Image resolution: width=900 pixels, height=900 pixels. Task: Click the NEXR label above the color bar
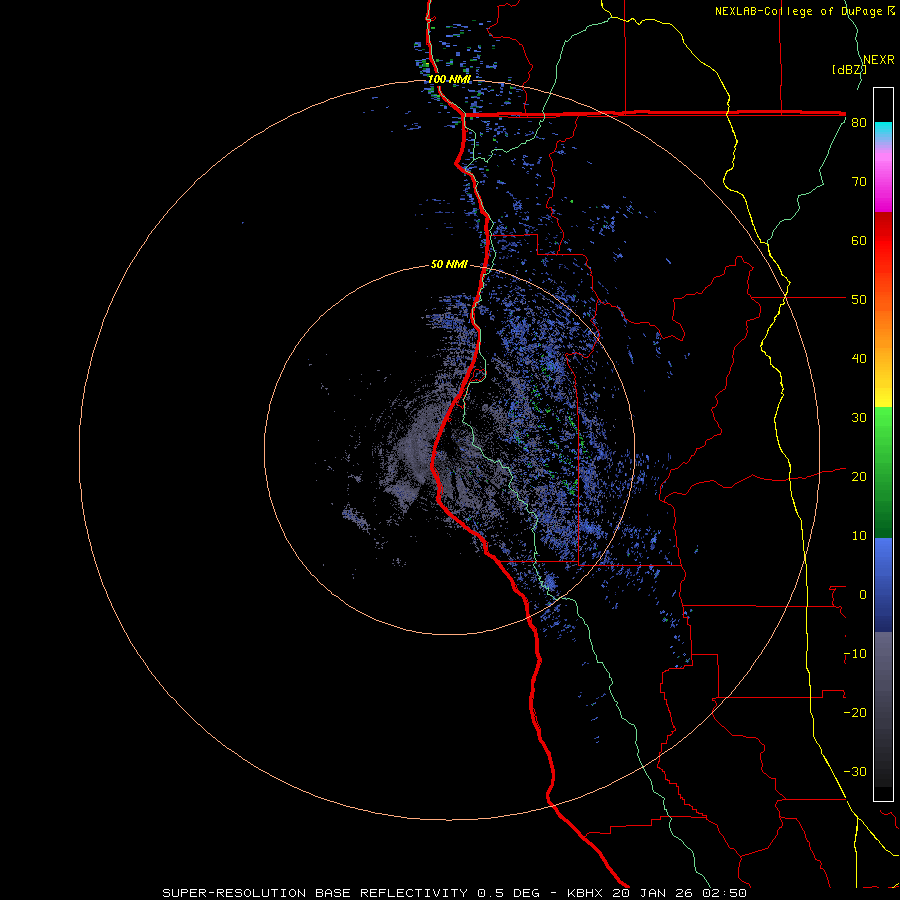tap(879, 59)
